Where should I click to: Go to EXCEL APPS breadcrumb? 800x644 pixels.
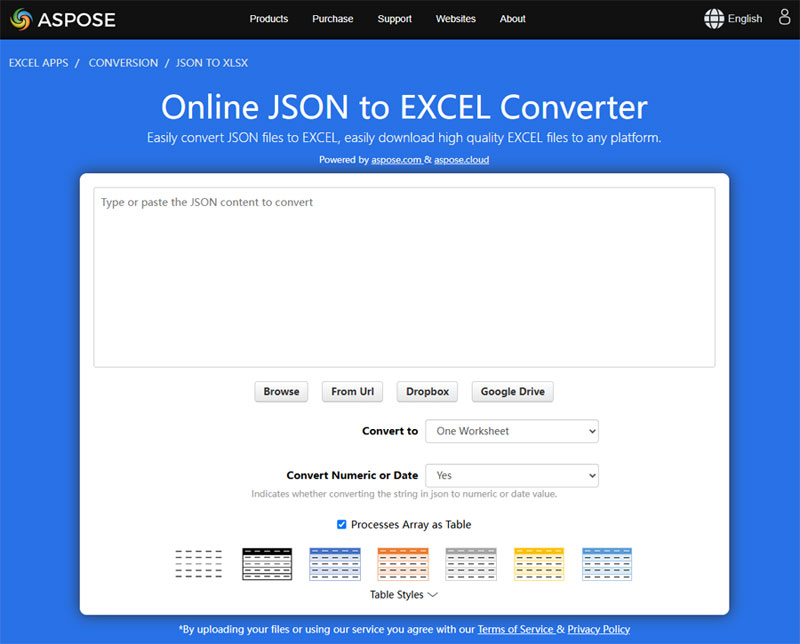38,63
